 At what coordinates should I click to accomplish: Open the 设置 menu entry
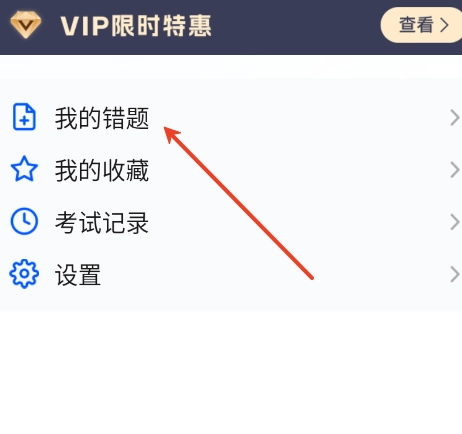tap(231, 274)
